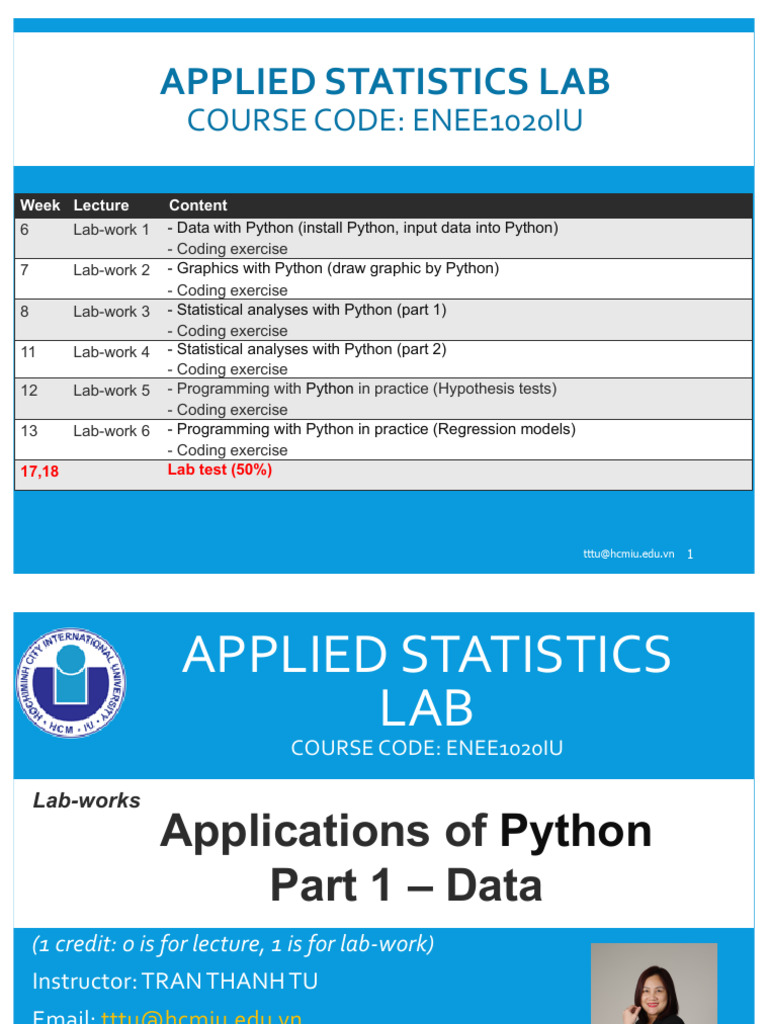The image size is (768, 1024).
Task: Click the 'Lab-work 2' cell
Action: pos(111,270)
